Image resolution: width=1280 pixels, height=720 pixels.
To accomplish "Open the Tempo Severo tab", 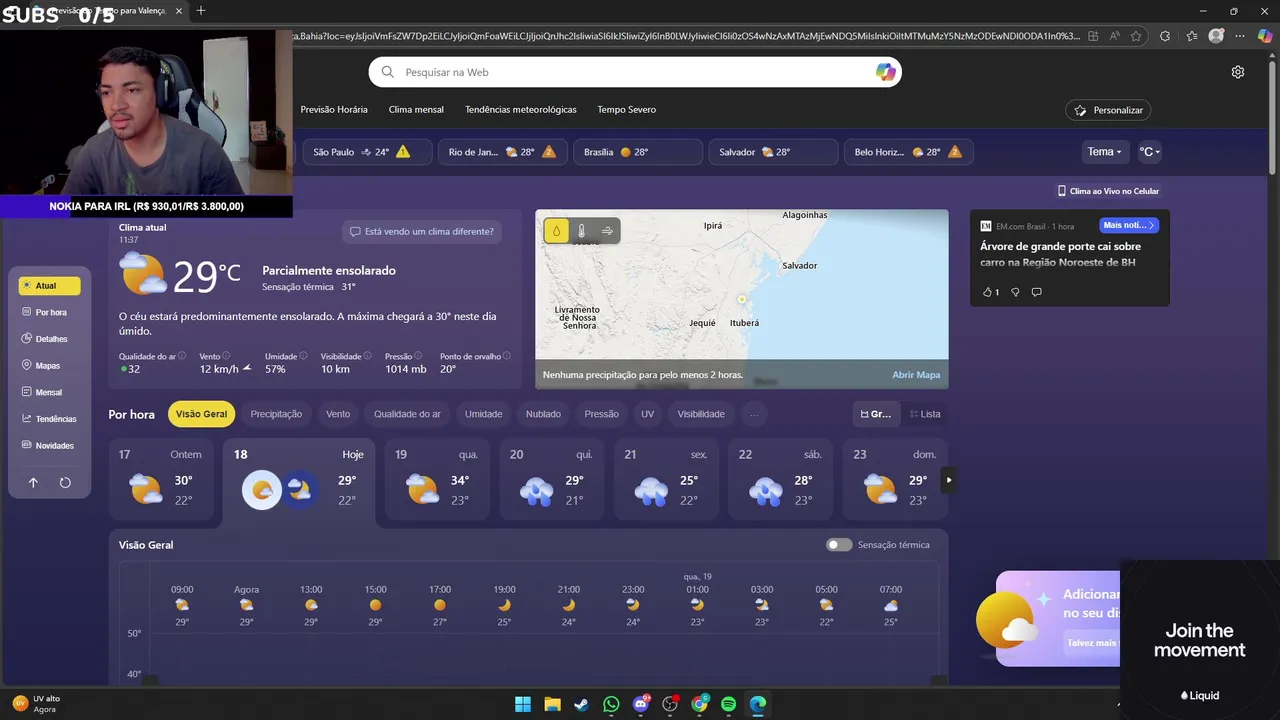I will pyautogui.click(x=627, y=109).
